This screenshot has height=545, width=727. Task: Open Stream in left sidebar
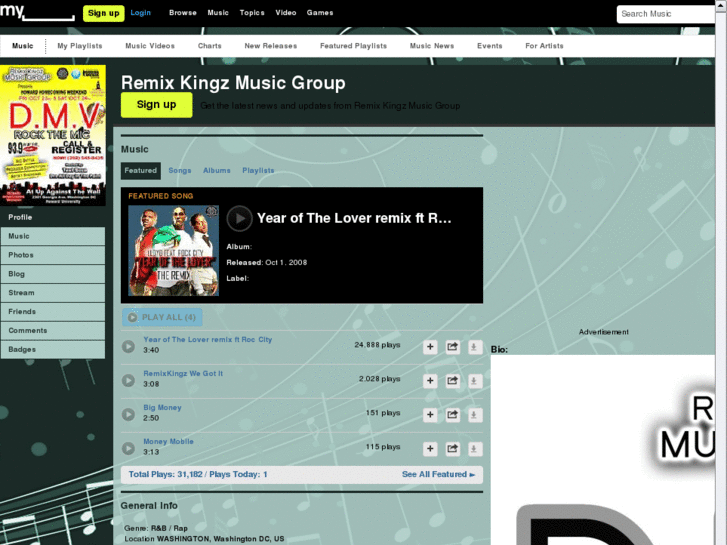coord(53,293)
